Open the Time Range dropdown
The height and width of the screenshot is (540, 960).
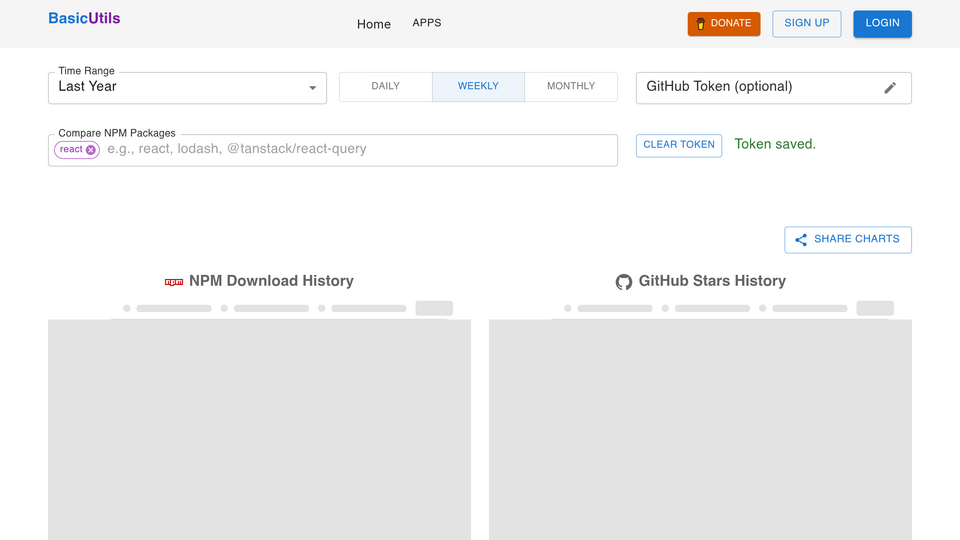[x=187, y=88]
